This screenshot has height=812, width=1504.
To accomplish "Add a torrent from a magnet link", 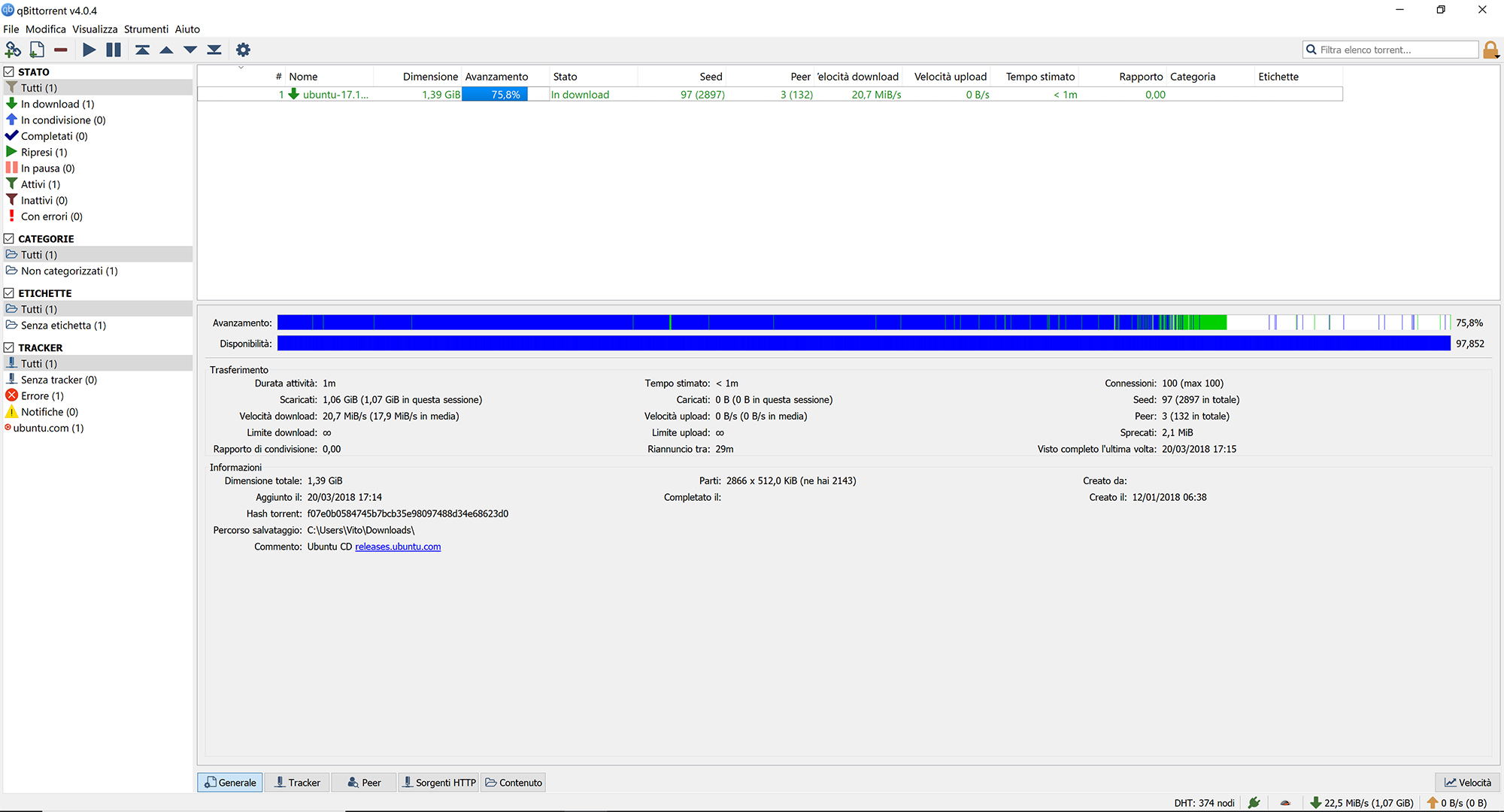I will [13, 49].
